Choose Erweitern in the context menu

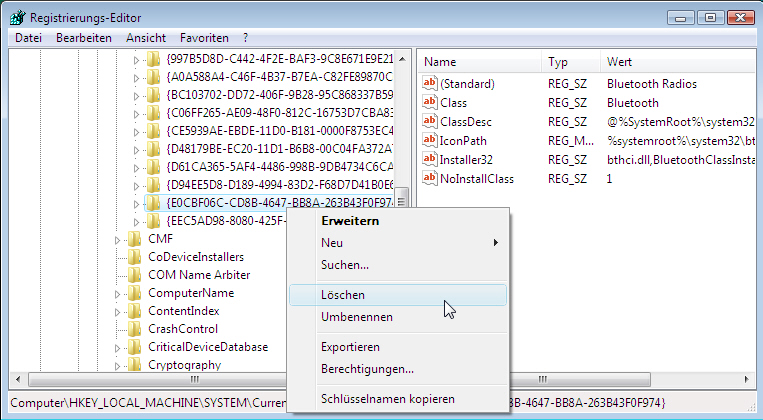(398, 221)
